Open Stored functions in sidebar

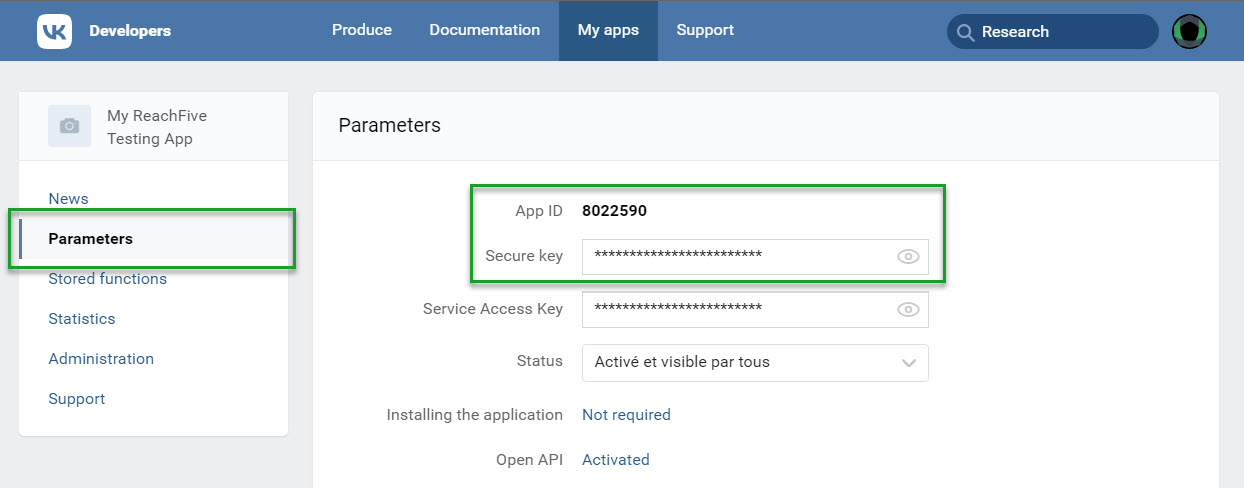pyautogui.click(x=107, y=279)
